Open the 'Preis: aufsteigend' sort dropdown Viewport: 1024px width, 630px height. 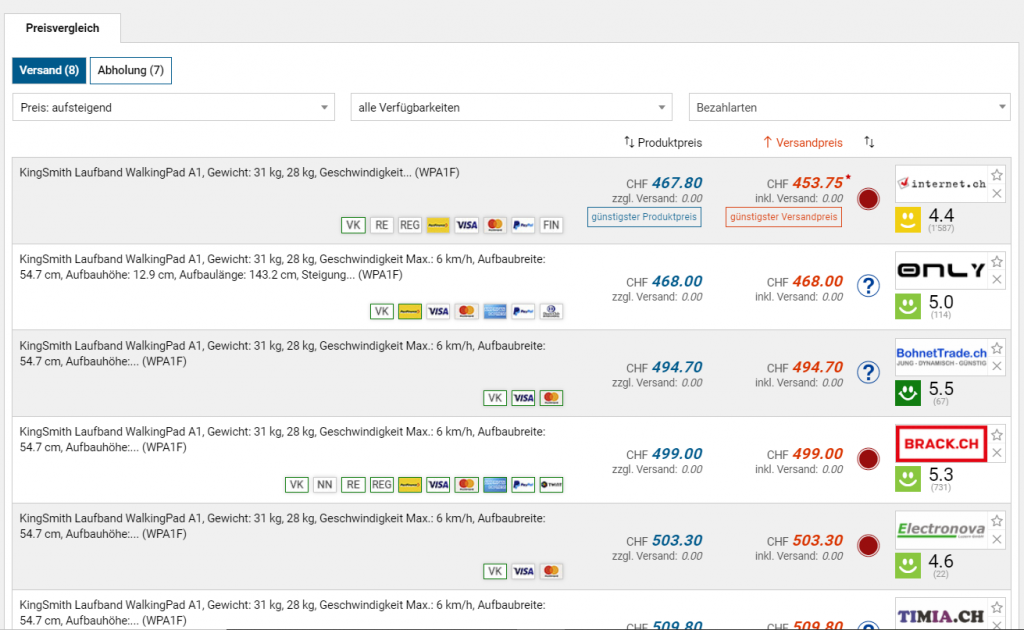tap(174, 107)
